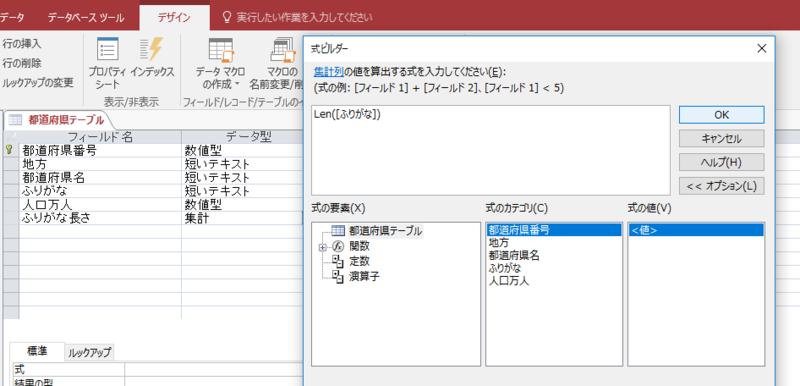Image resolution: width=800 pixels, height=386 pixels.
Task: Select the 都道府県名 field name cell
Action: [100, 177]
